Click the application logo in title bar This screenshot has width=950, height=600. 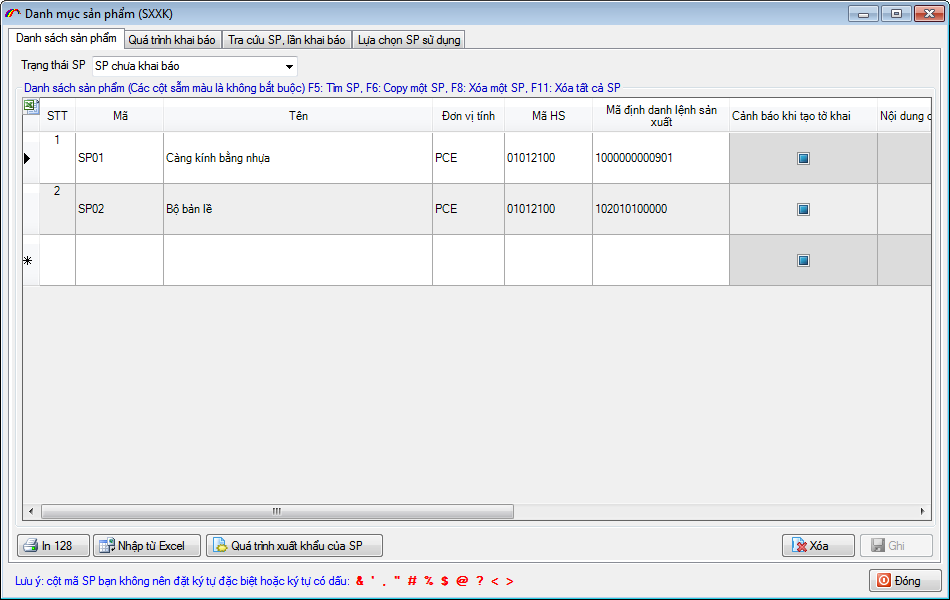[x=13, y=13]
